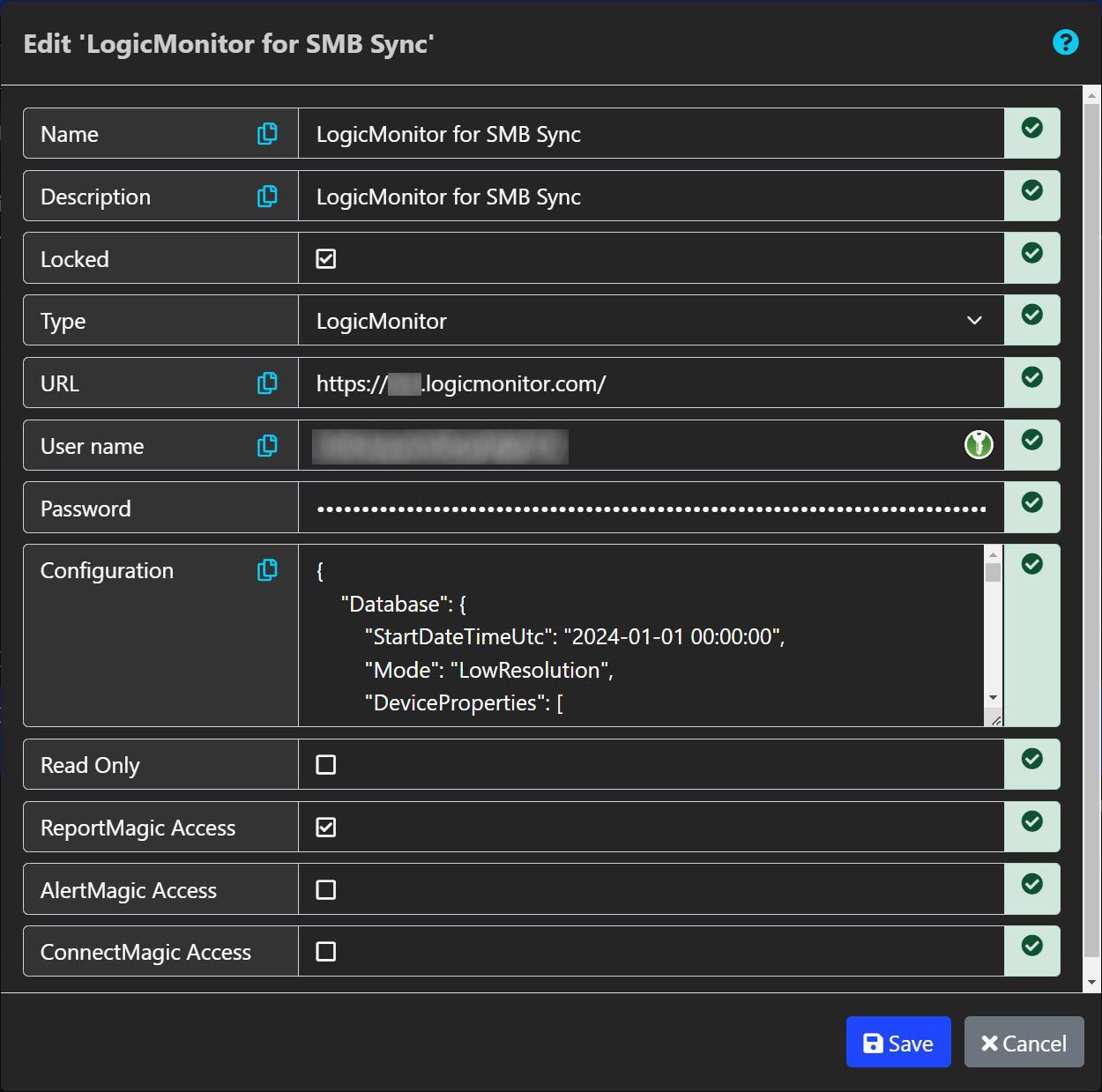This screenshot has height=1092, width=1102.
Task: Click the AlertMagic Access validation checkmark
Action: click(x=1032, y=884)
